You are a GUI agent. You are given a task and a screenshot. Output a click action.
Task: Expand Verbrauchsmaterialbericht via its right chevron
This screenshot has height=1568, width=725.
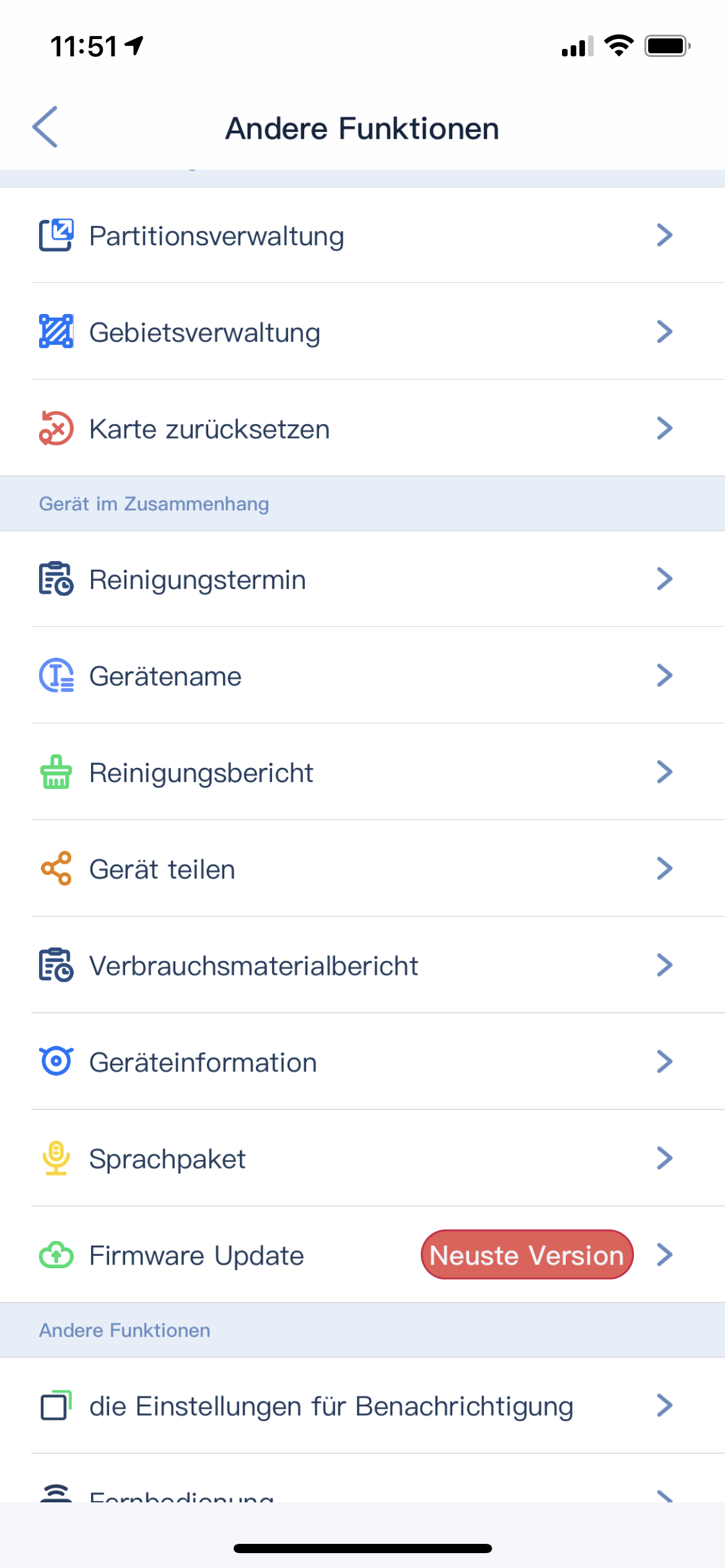click(664, 965)
